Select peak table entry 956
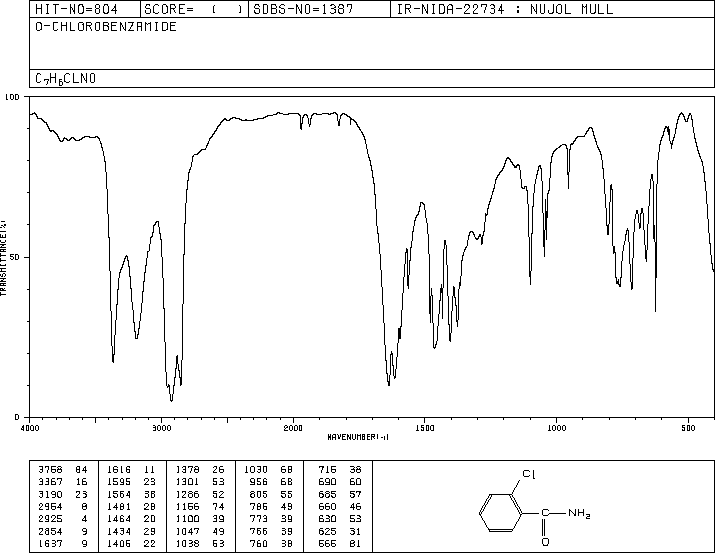Viewport: 715px width, 553px height. 271,482
